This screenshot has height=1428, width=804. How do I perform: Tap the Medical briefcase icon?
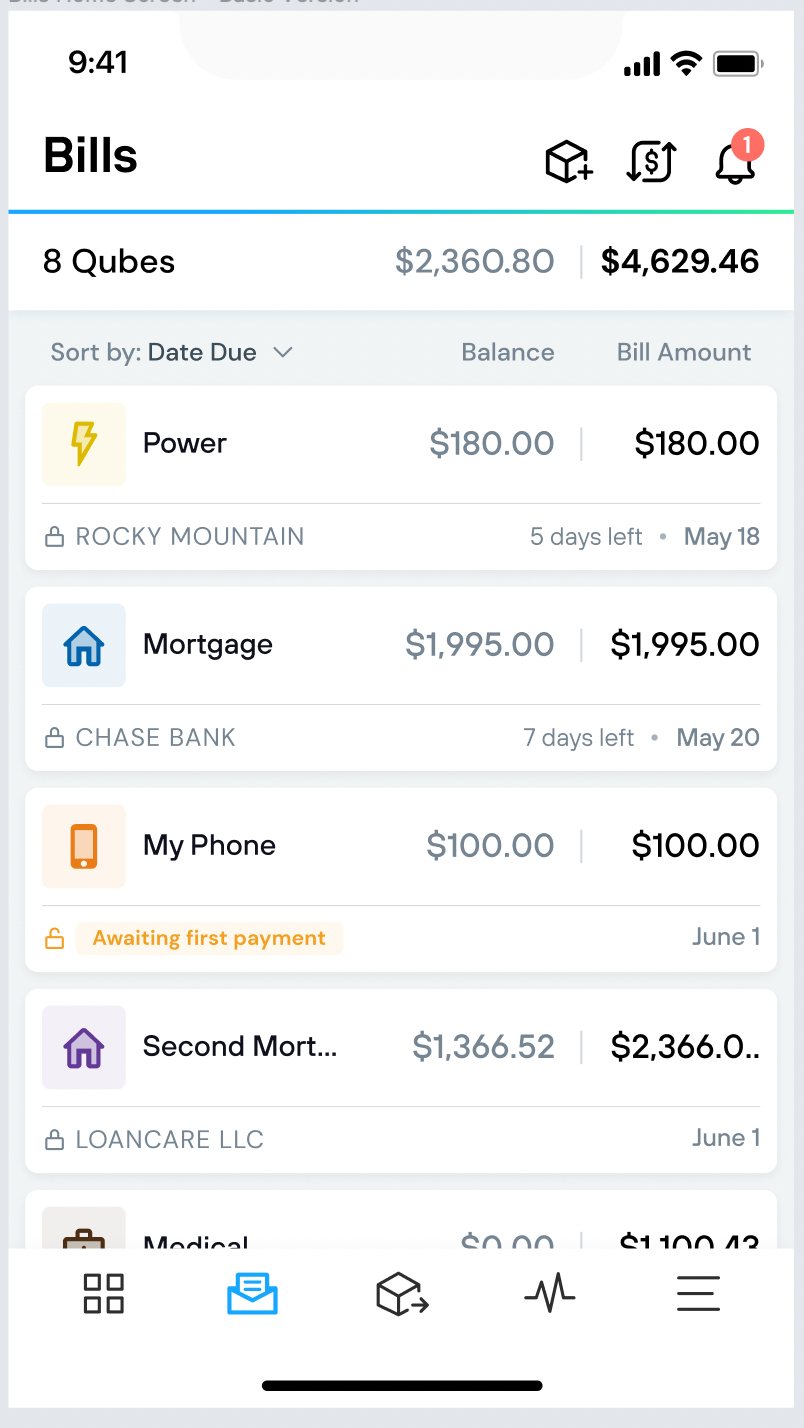(84, 1228)
